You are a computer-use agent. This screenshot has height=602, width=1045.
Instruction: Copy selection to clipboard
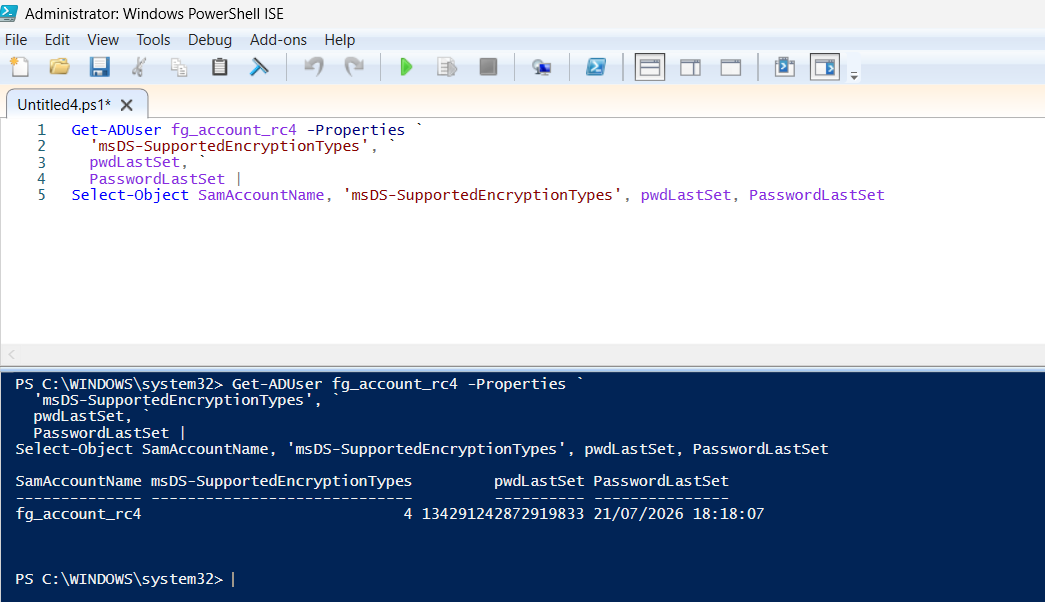click(x=179, y=67)
